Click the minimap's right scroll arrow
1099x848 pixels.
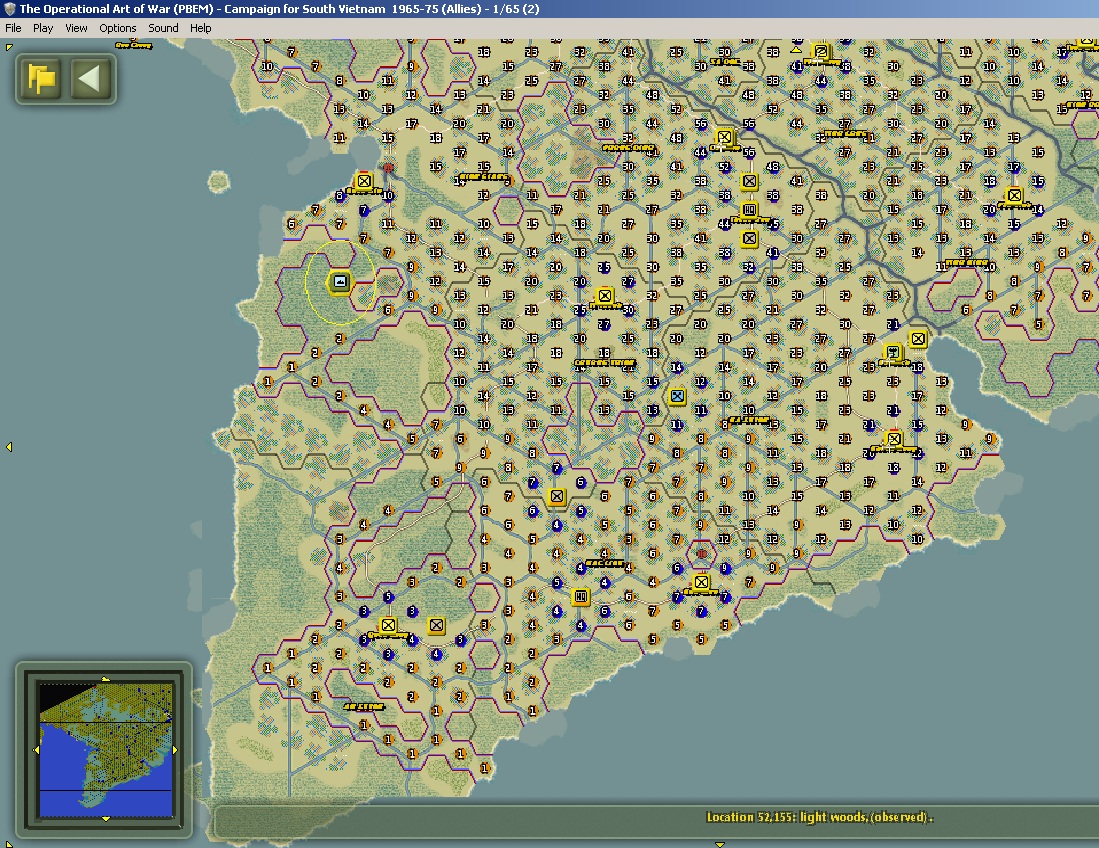pyautogui.click(x=175, y=750)
